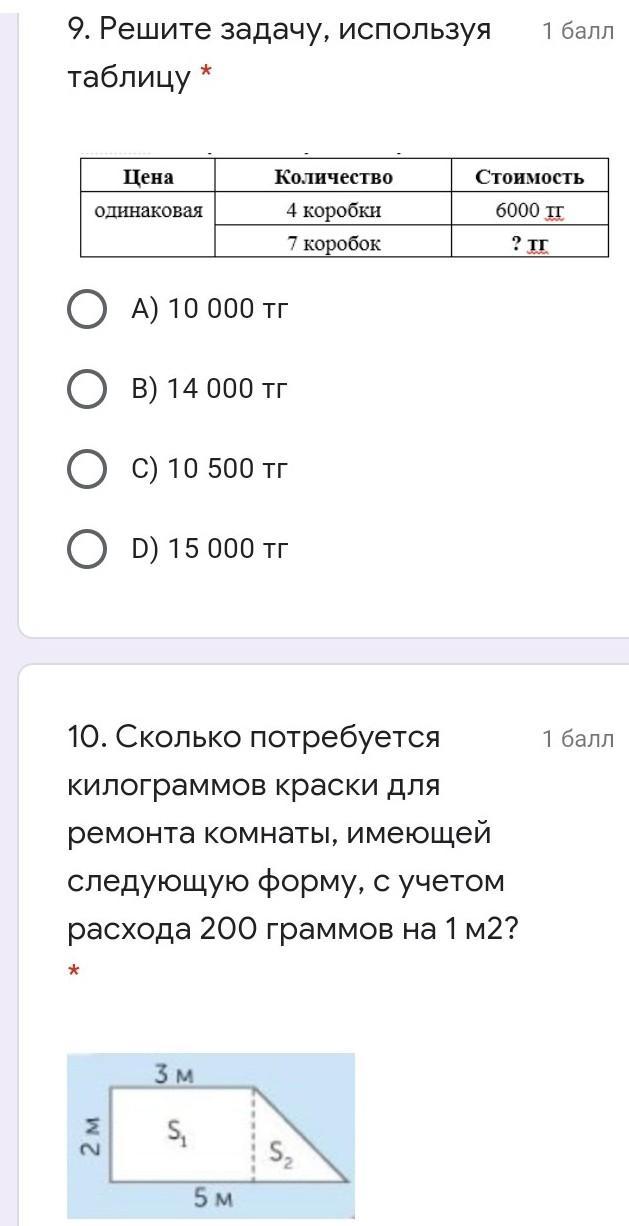The height and width of the screenshot is (1226, 629).
Task: Click the '4 коробки' table cell
Action: (333, 211)
